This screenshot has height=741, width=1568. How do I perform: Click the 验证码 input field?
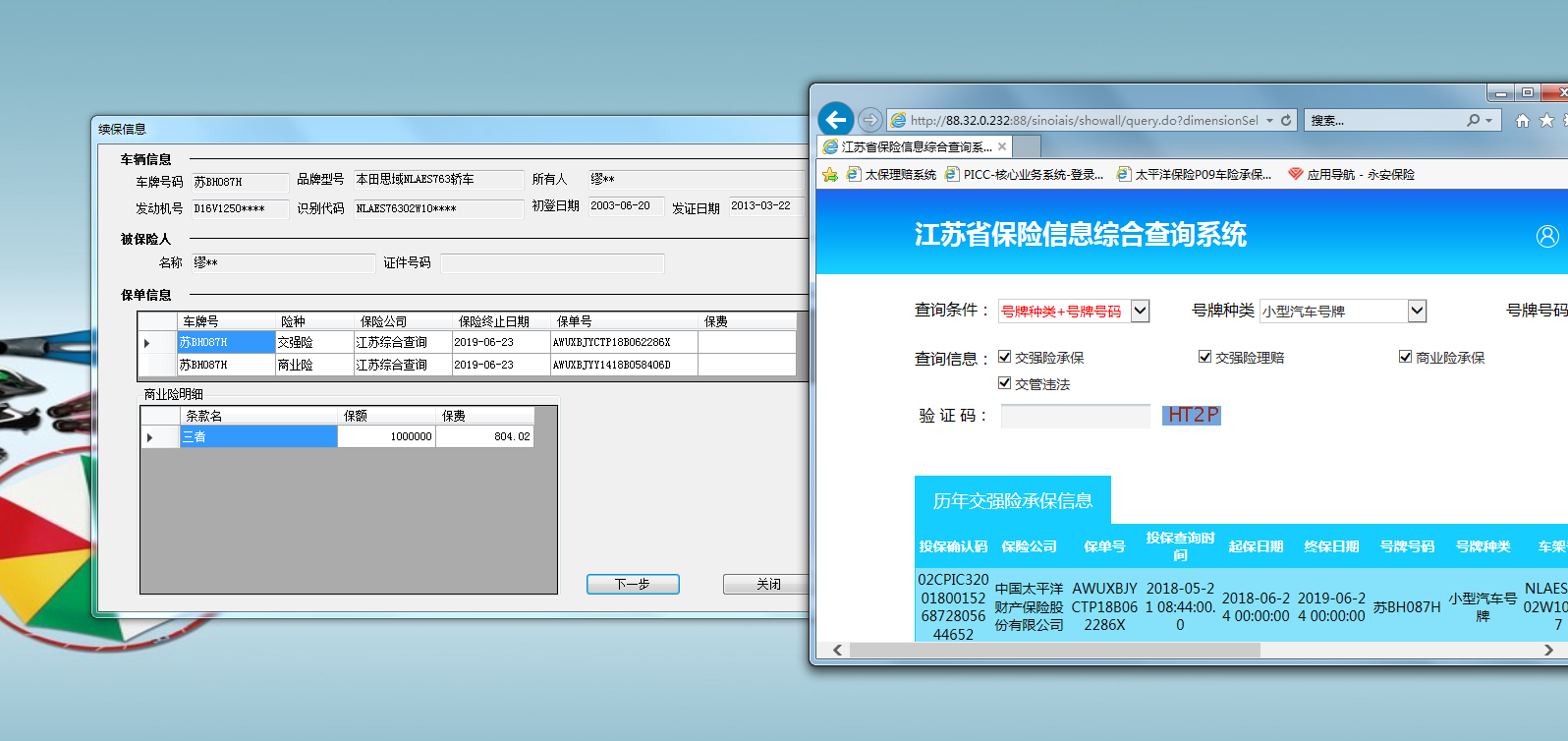pos(1075,416)
